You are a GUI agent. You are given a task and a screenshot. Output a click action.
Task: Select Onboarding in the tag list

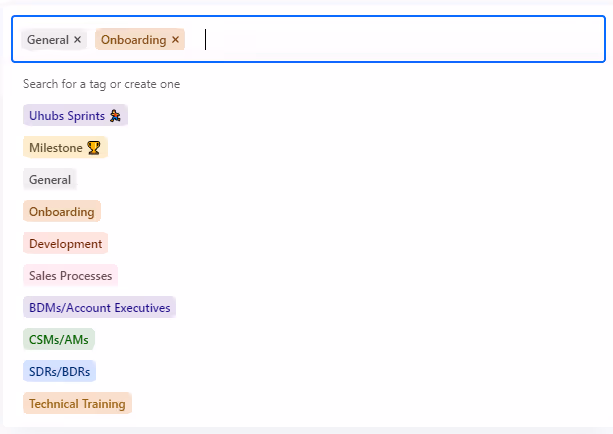pyautogui.click(x=62, y=212)
